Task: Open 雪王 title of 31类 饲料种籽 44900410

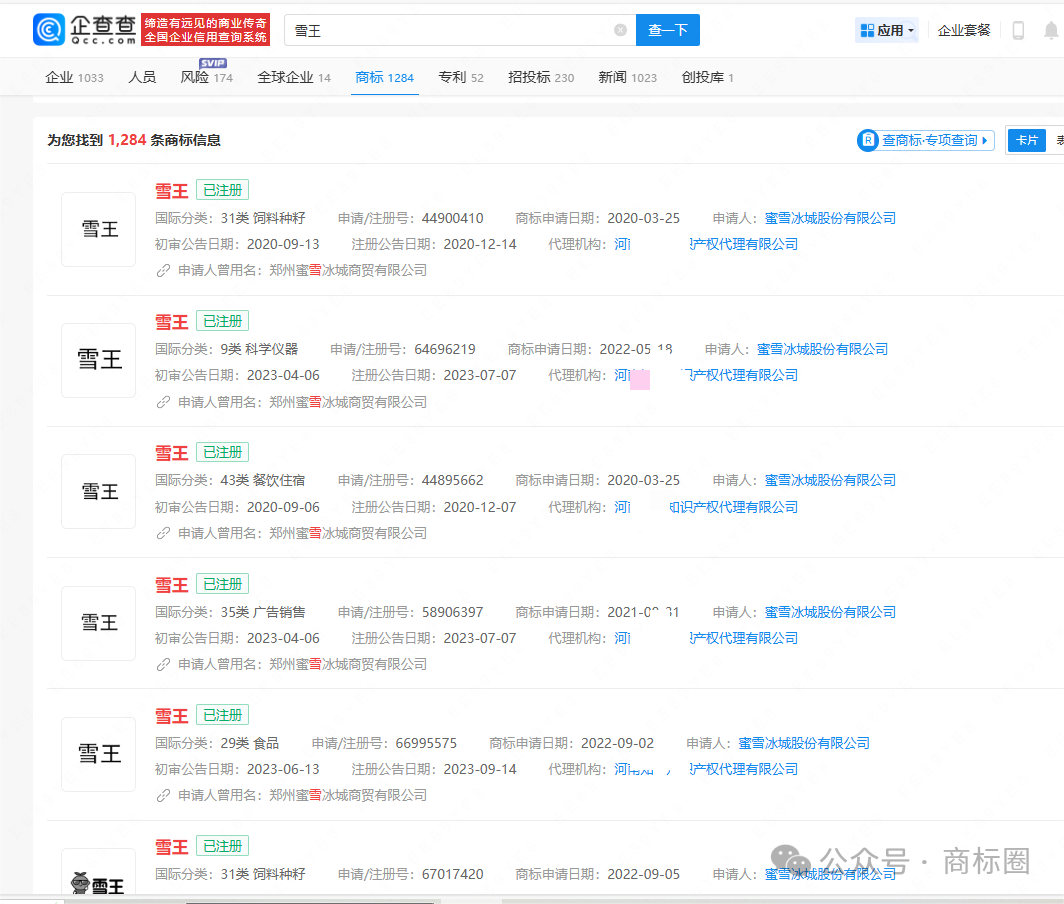Action: (x=172, y=191)
